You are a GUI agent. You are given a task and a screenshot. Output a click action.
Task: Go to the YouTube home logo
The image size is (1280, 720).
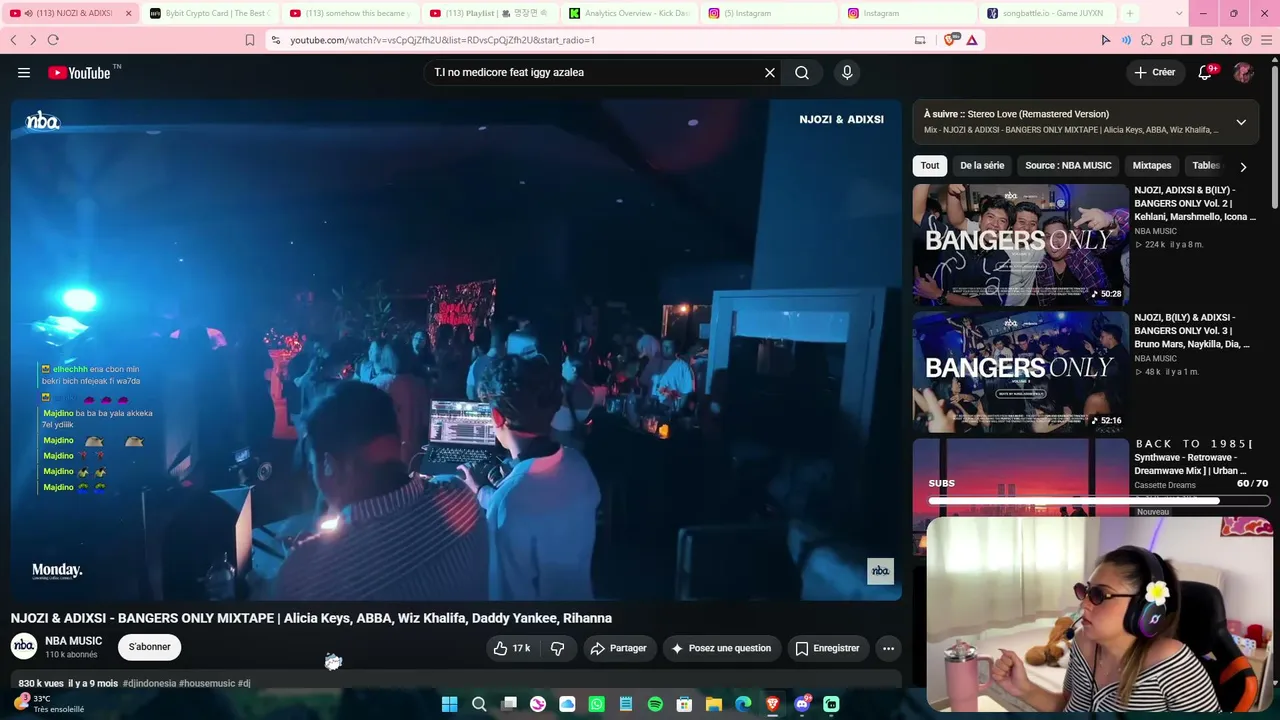(80, 73)
